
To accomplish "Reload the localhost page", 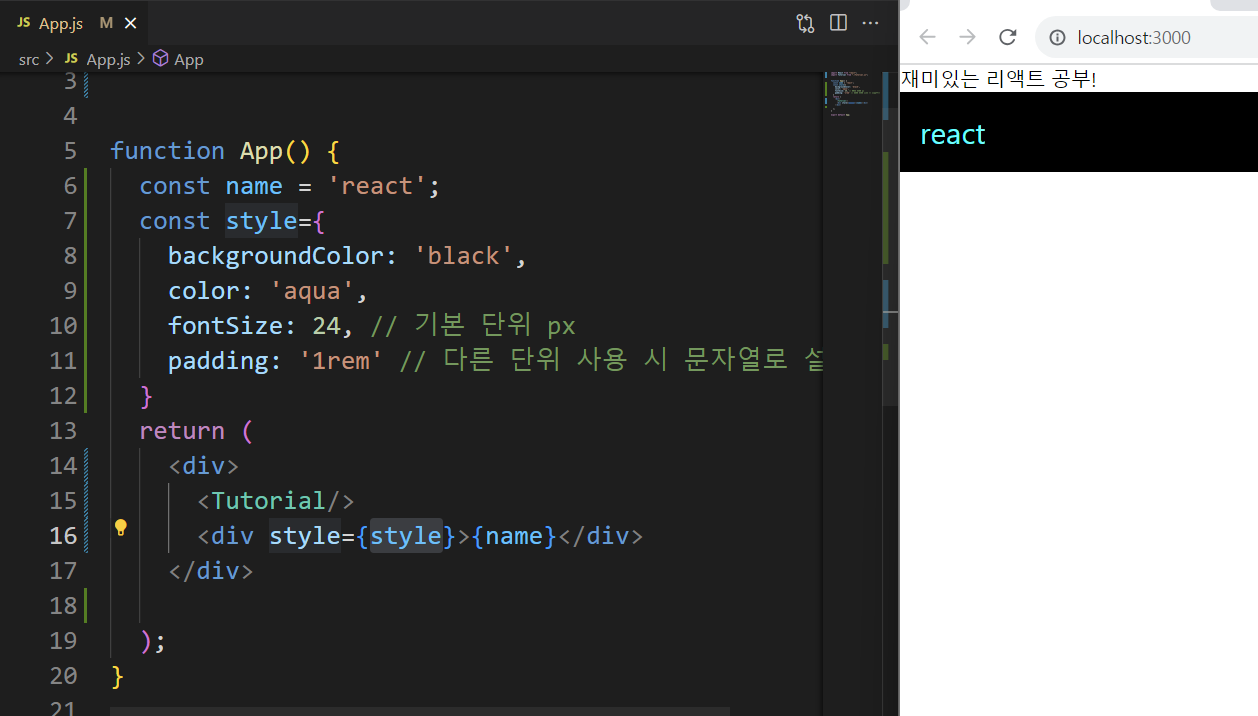I will click(x=1008, y=37).
